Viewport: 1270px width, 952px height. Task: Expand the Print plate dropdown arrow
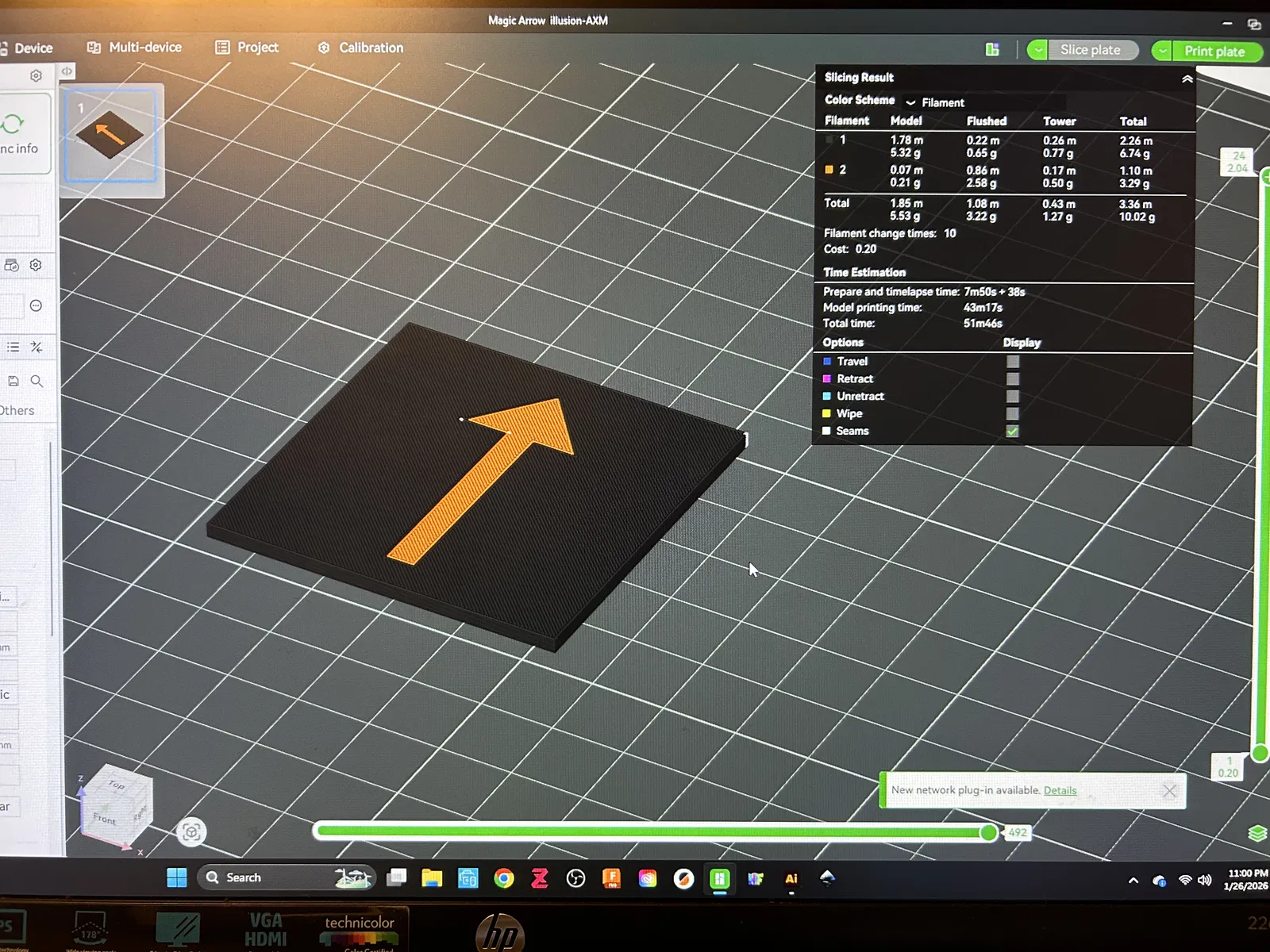pos(1162,51)
